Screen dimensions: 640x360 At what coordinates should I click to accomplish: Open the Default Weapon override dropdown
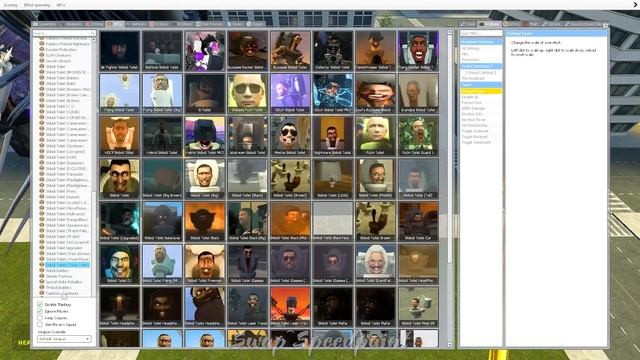pos(64,339)
